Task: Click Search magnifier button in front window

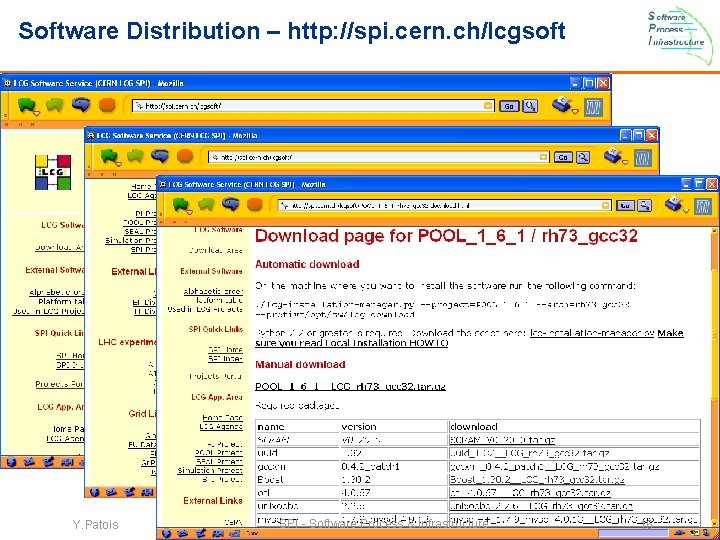Action: pyautogui.click(x=645, y=205)
